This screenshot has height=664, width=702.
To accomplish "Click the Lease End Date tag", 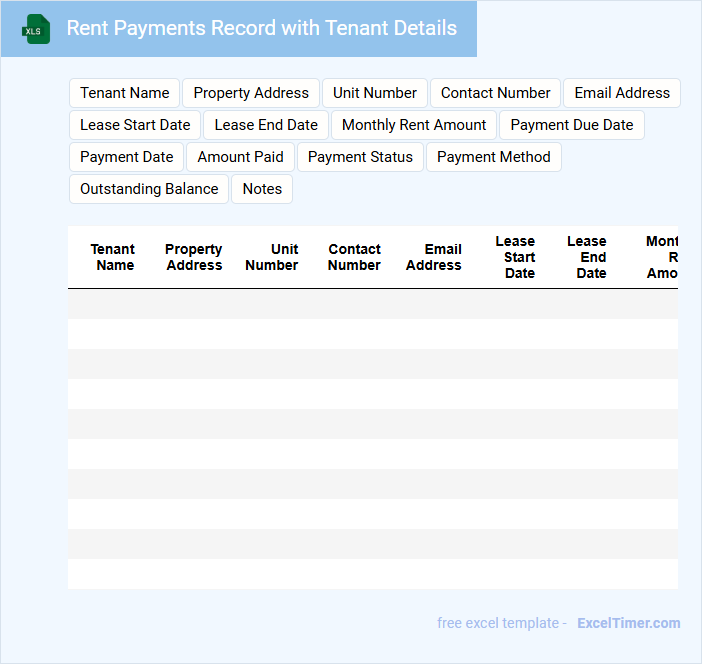I will coord(266,125).
